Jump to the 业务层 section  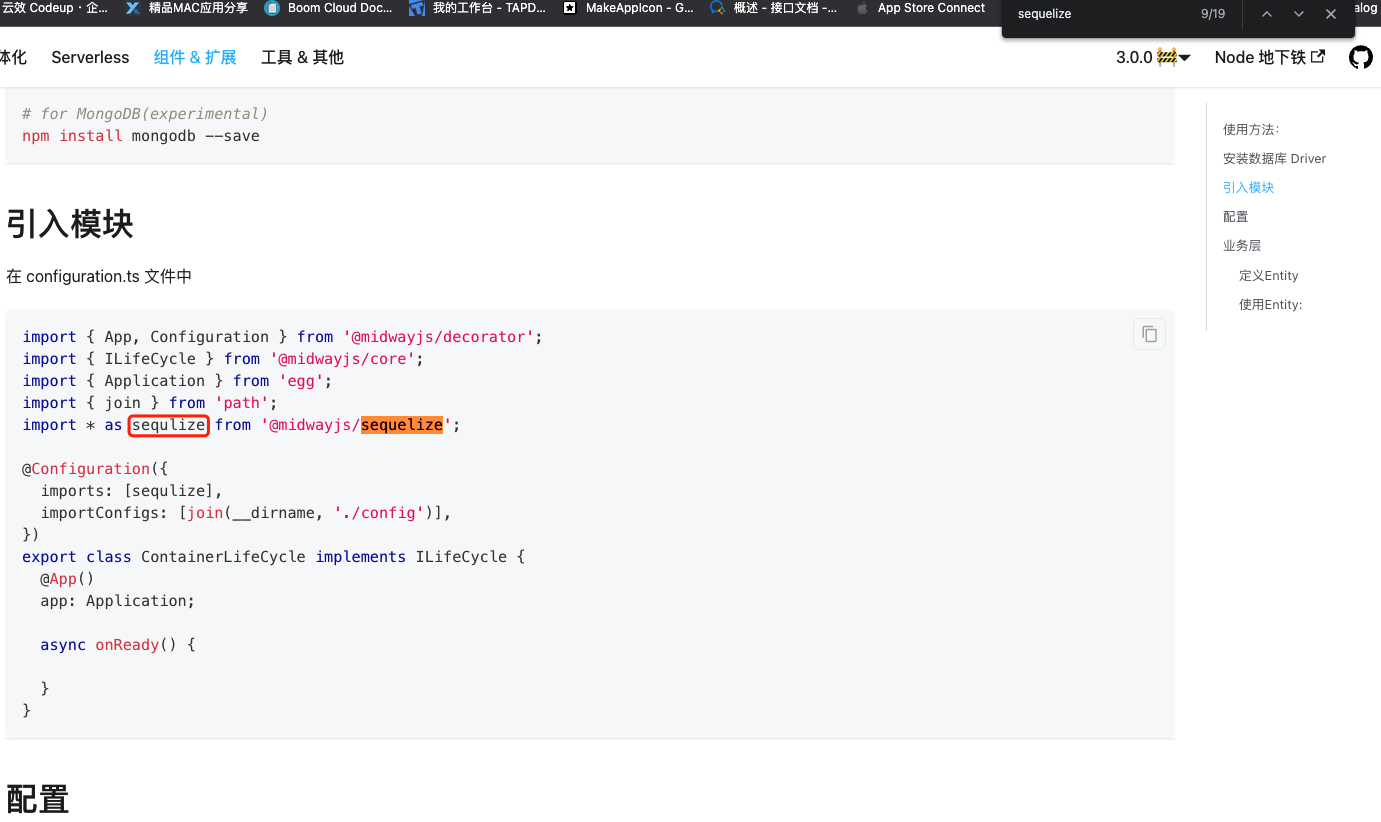coord(1241,245)
